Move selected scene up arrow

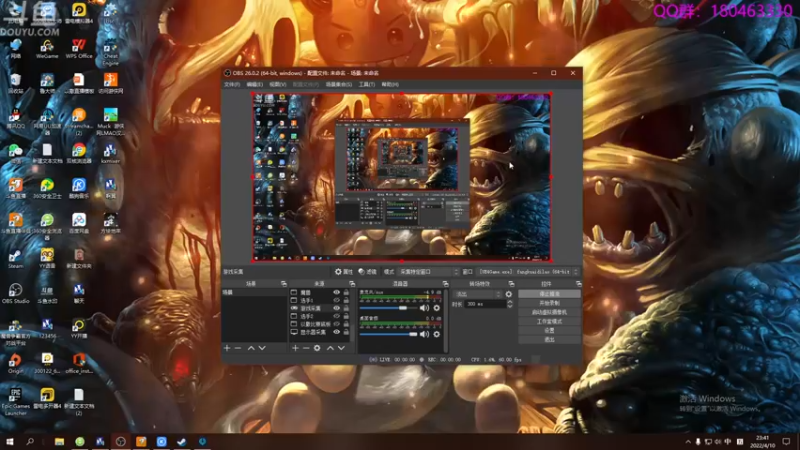[251, 348]
